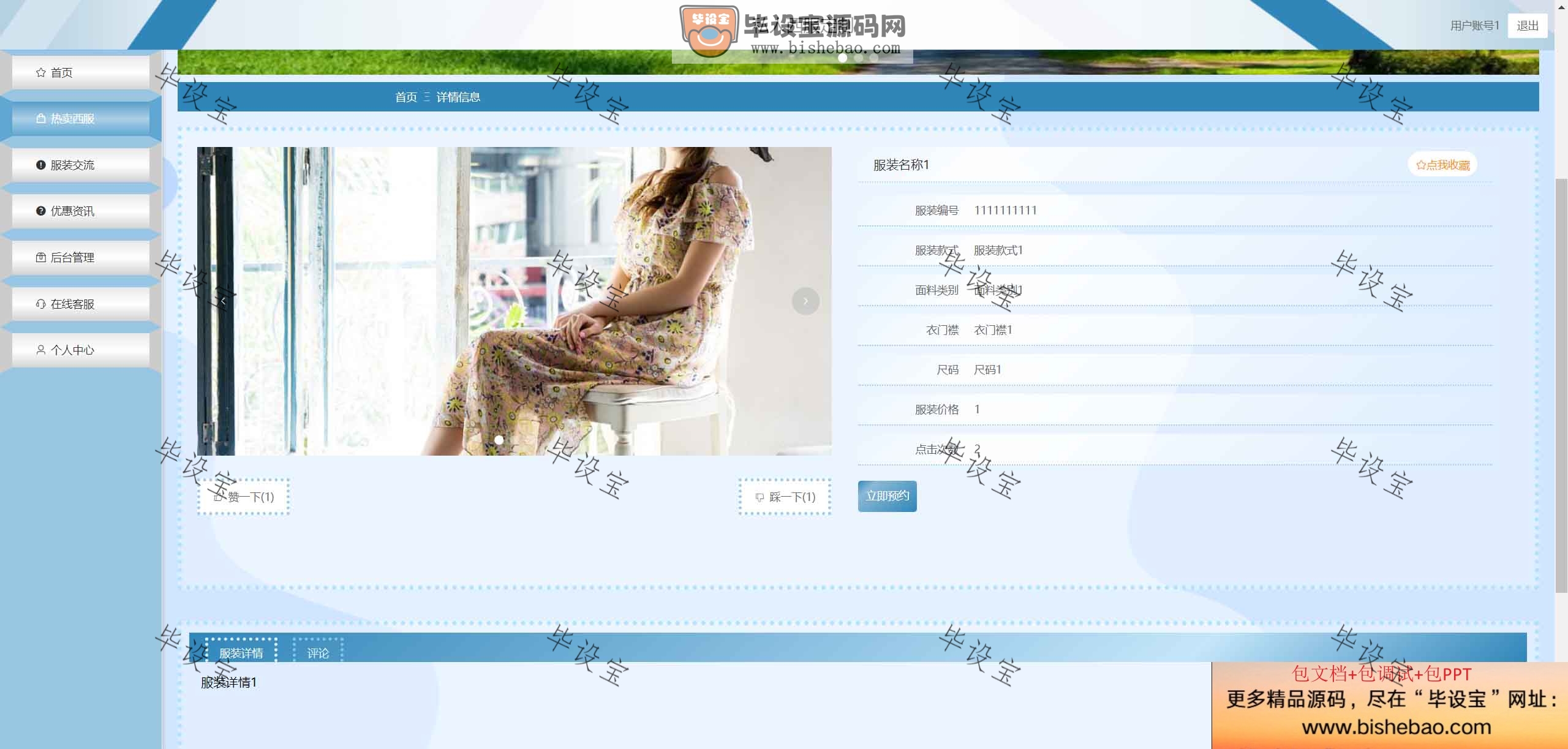Like the item via 赞一下(1)

[243, 497]
